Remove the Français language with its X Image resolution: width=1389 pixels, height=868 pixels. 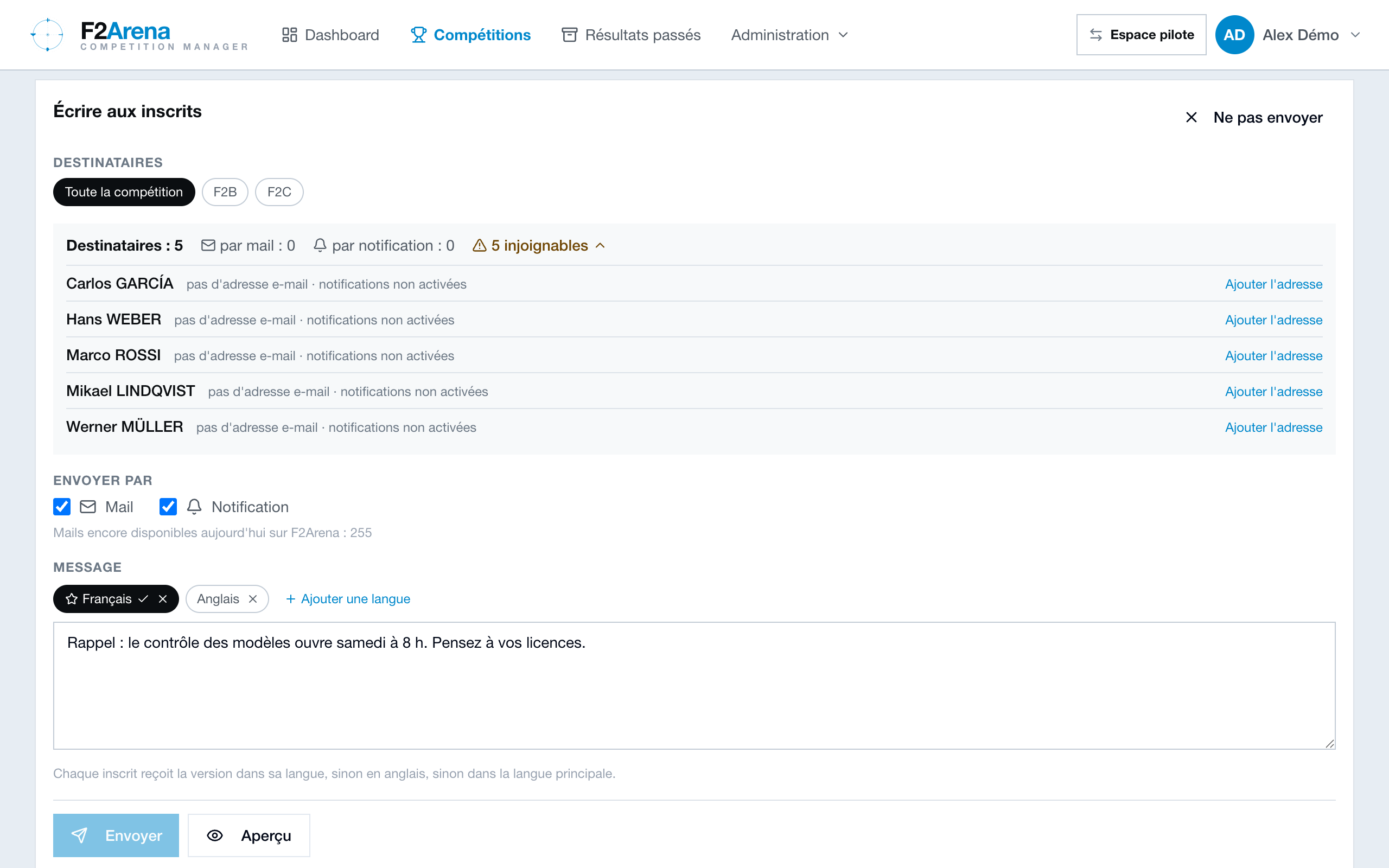163,599
